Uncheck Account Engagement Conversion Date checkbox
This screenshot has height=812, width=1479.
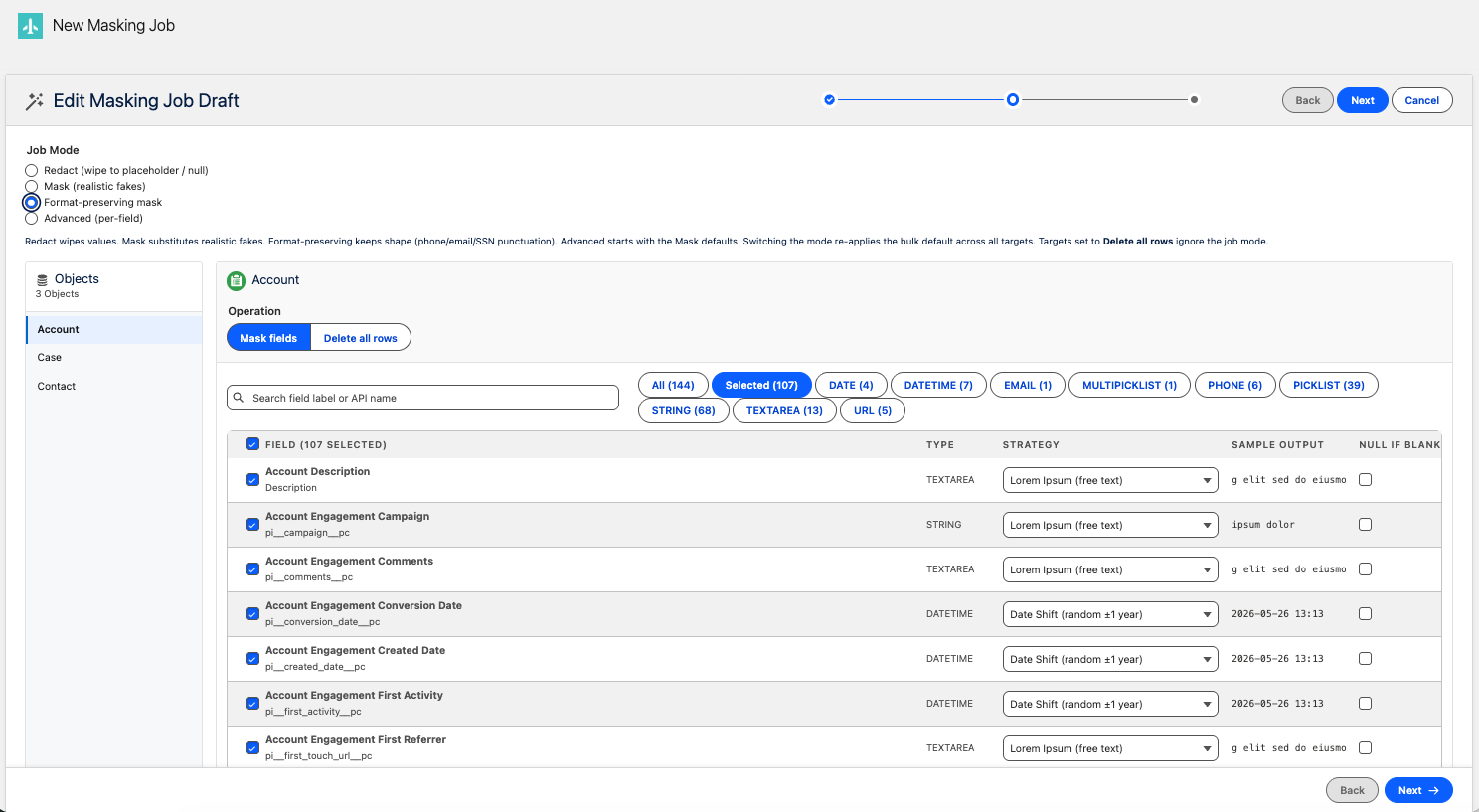click(x=252, y=614)
